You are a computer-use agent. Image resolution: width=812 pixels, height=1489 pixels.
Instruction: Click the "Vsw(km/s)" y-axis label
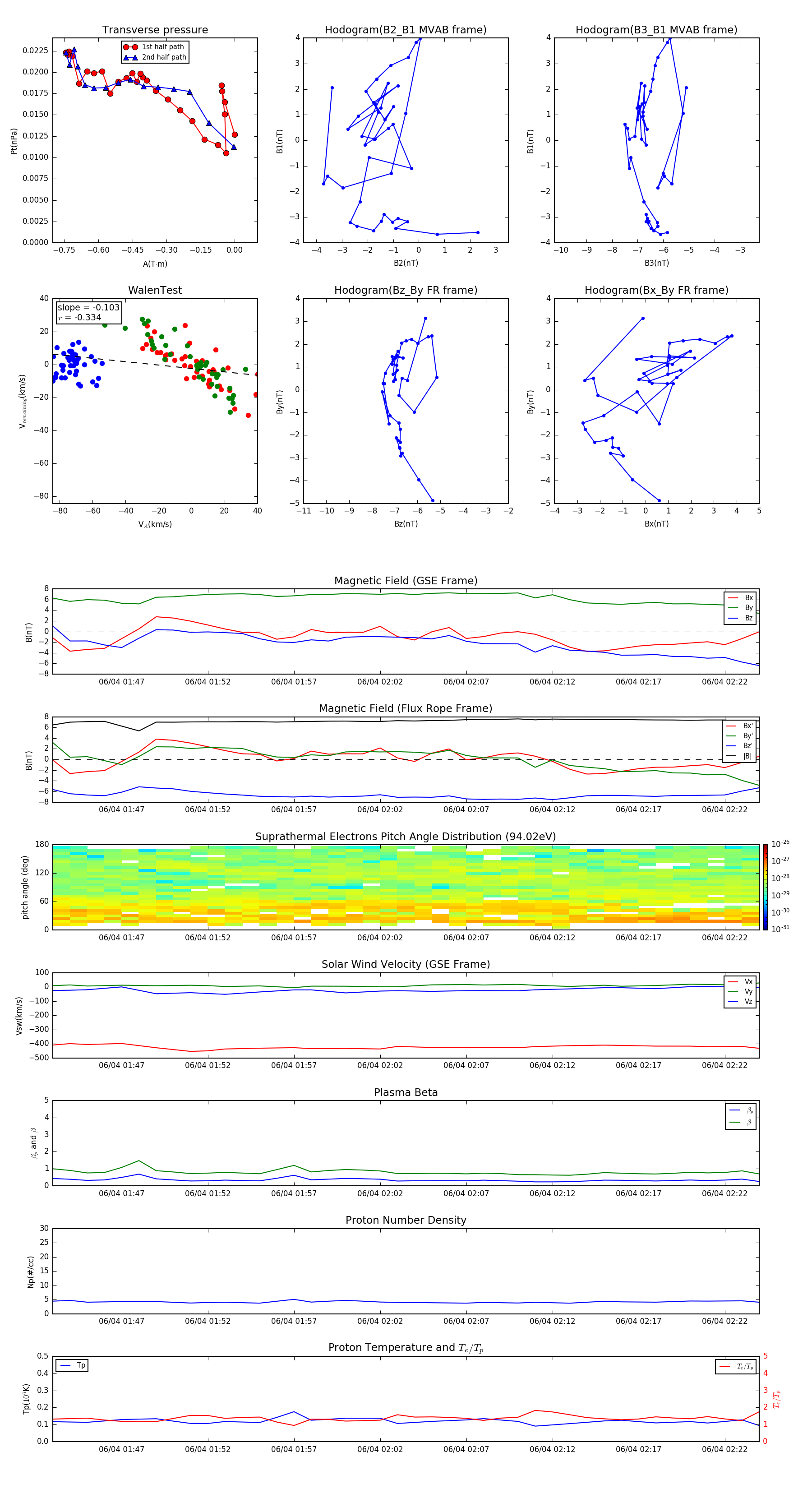click(x=19, y=1015)
